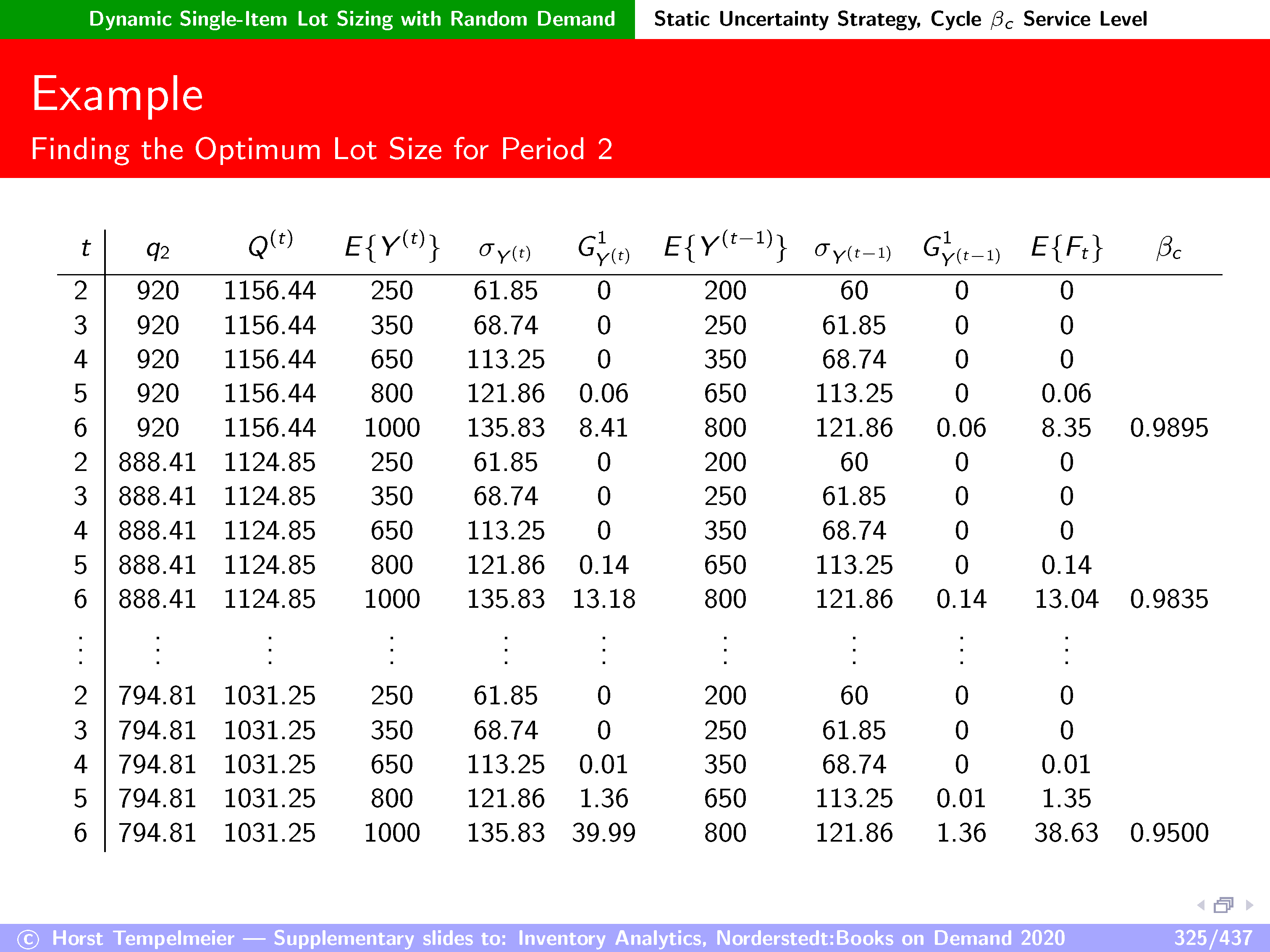Select the βc value 0.9895
1270x952 pixels.
pyautogui.click(x=1169, y=428)
